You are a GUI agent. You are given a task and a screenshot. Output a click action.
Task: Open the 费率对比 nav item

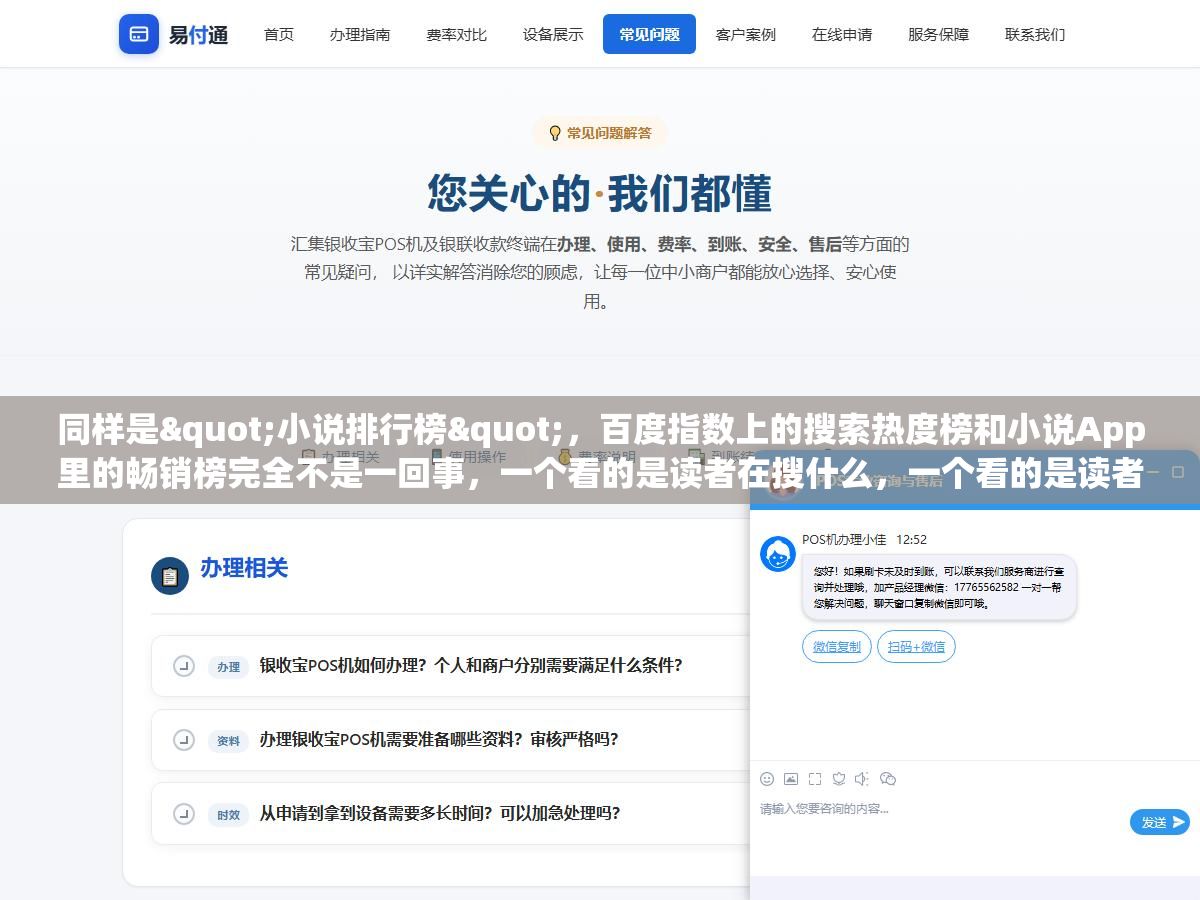pos(456,34)
